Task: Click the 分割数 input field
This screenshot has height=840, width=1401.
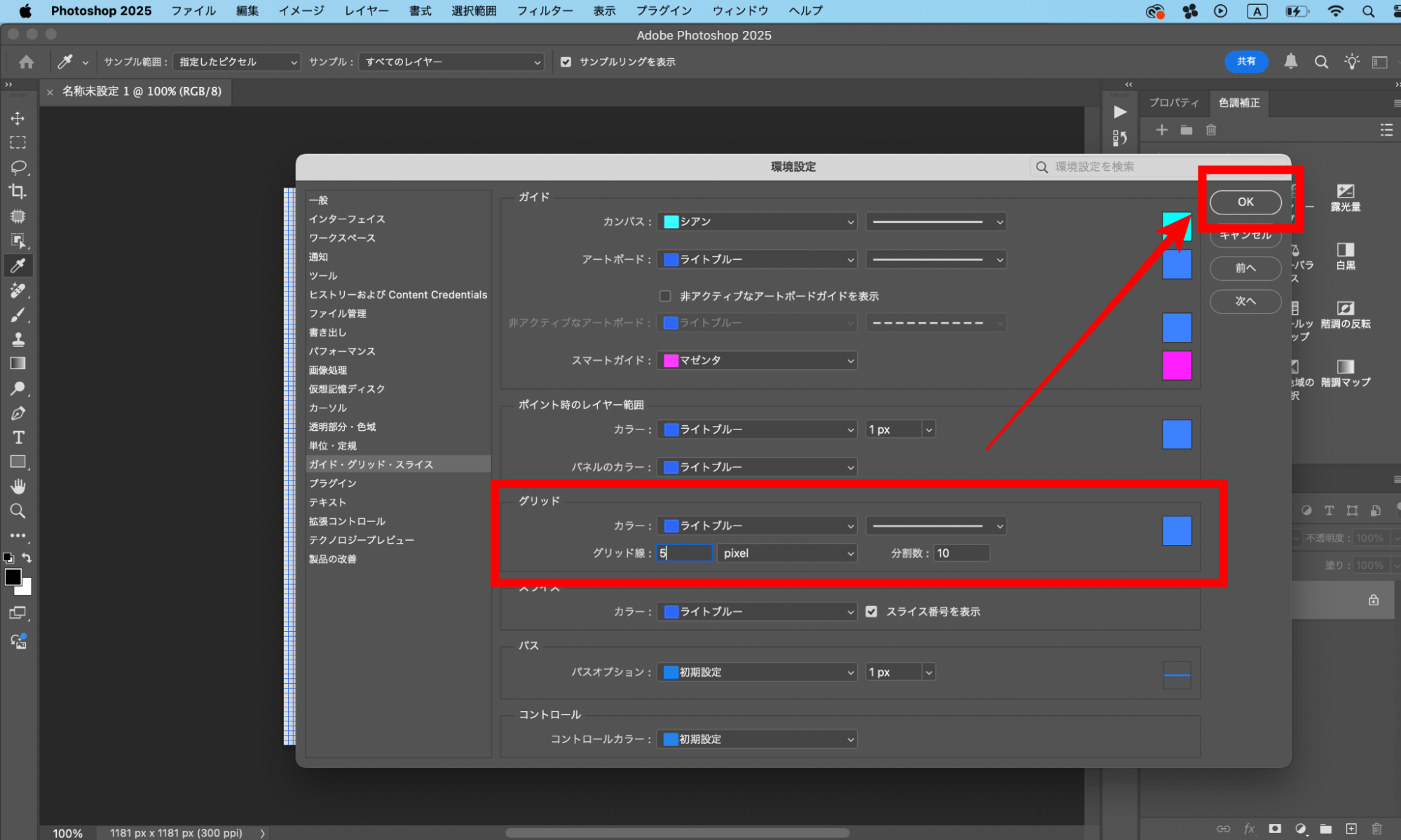Action: pyautogui.click(x=961, y=553)
